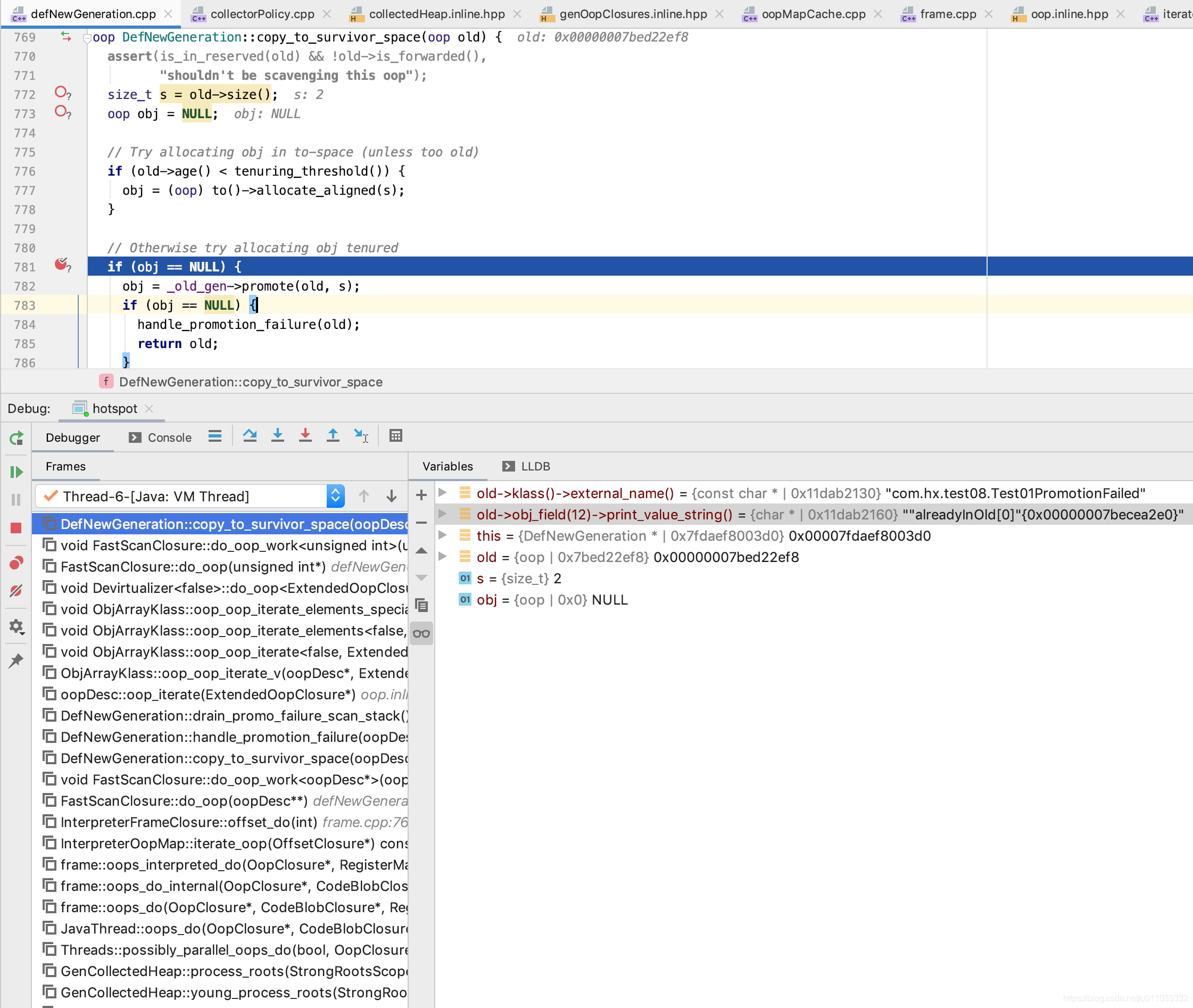Click the Force Step Into icon
1193x1008 pixels.
[305, 436]
